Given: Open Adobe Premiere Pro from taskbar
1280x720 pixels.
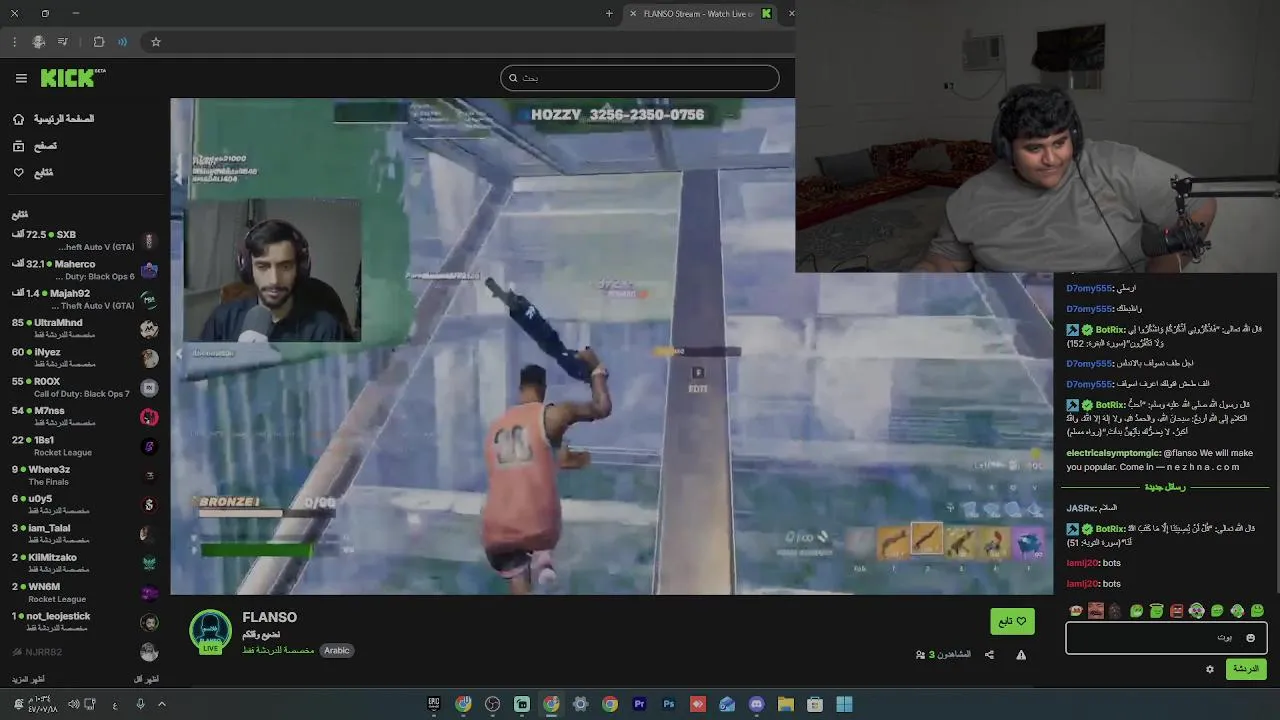Looking at the screenshot, I should 639,704.
